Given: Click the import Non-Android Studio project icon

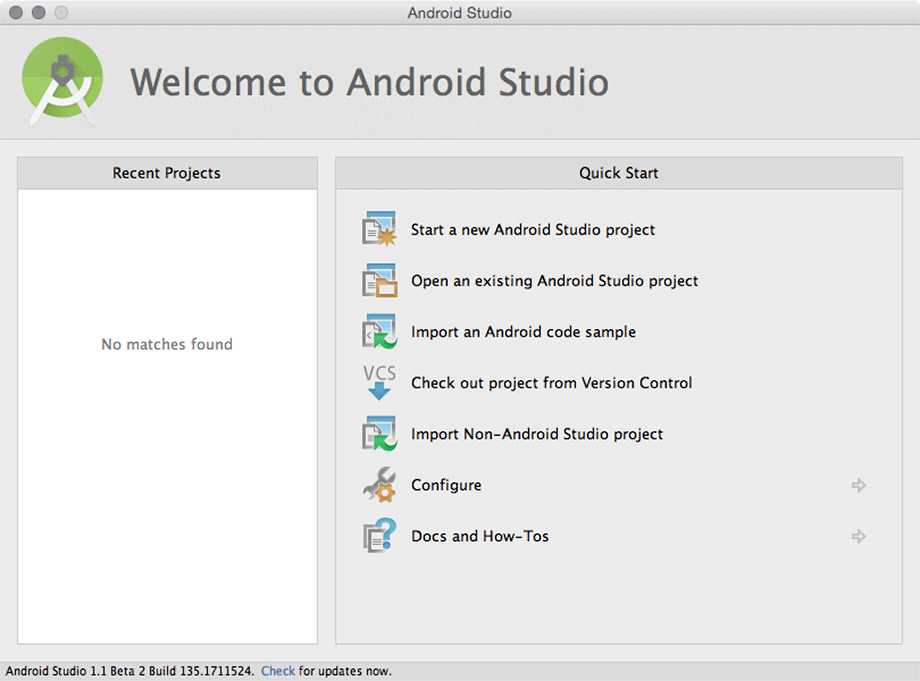Looking at the screenshot, I should click(380, 433).
